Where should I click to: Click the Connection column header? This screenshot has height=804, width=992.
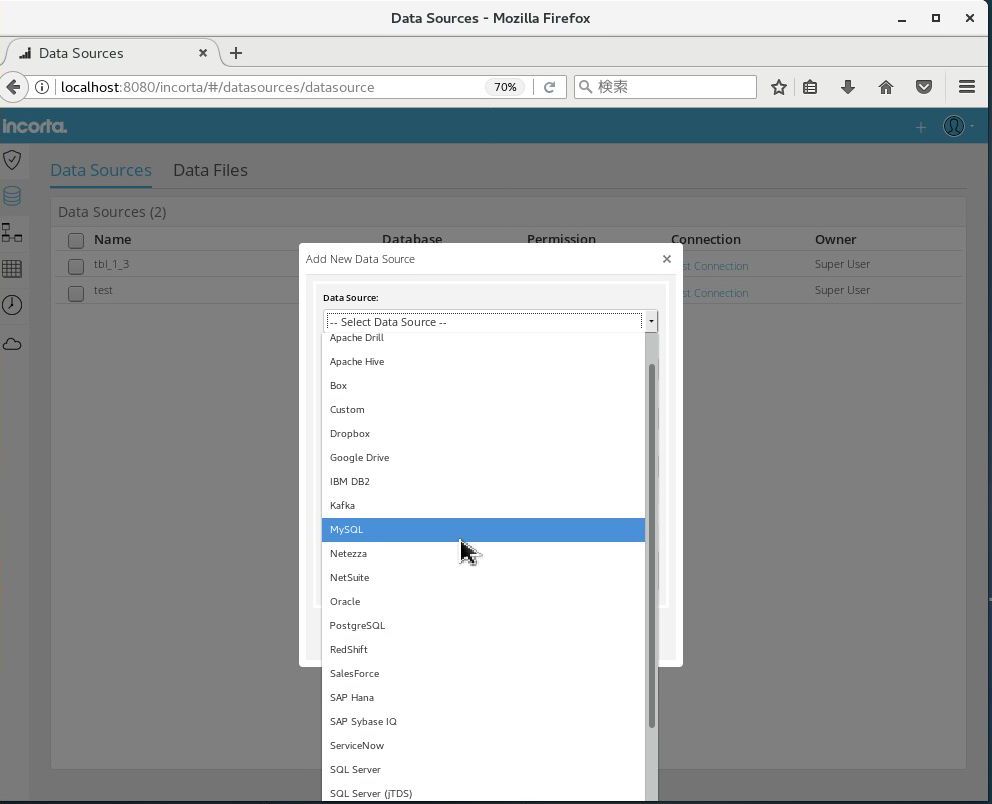click(705, 240)
